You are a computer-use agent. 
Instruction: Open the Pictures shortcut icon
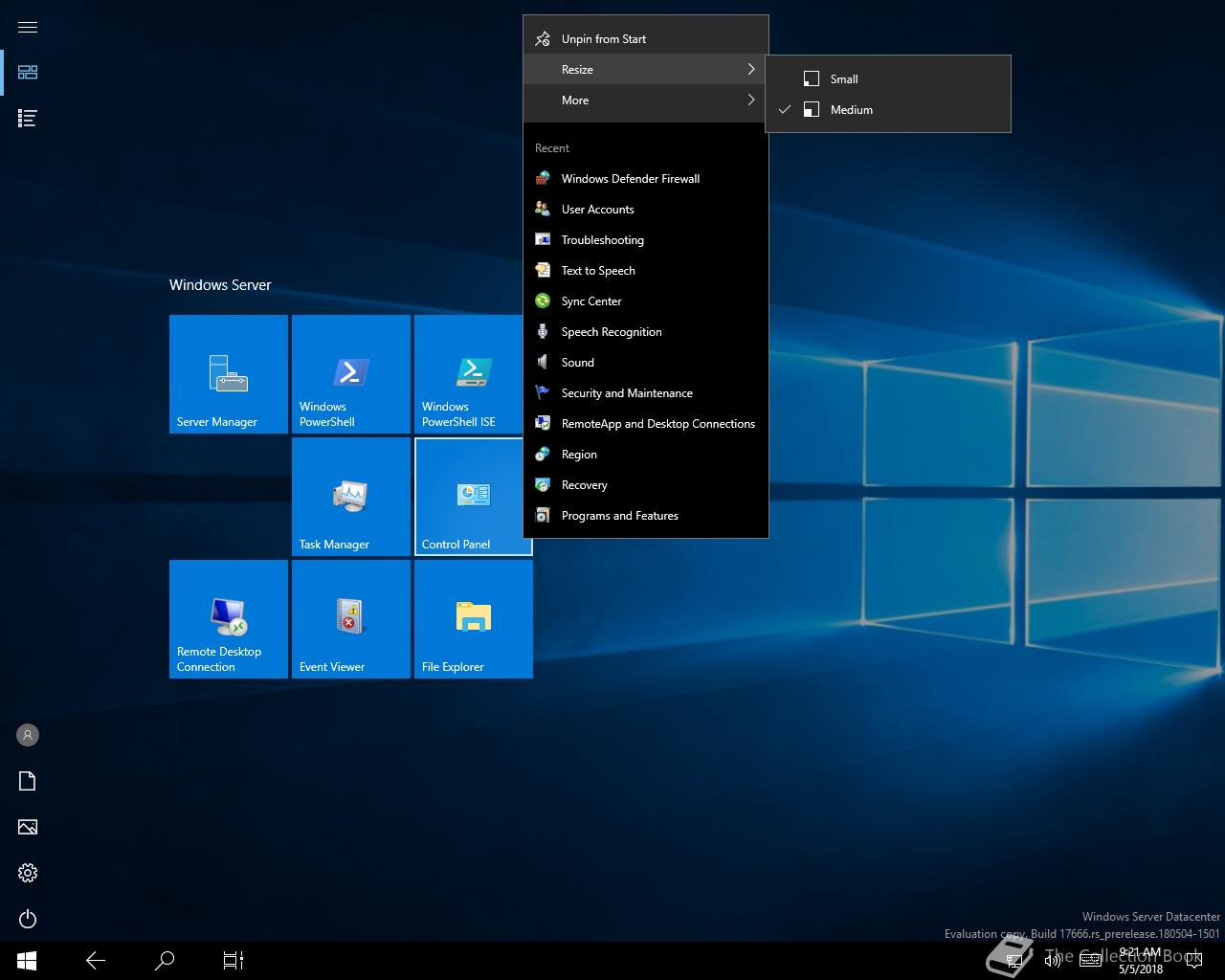(28, 827)
